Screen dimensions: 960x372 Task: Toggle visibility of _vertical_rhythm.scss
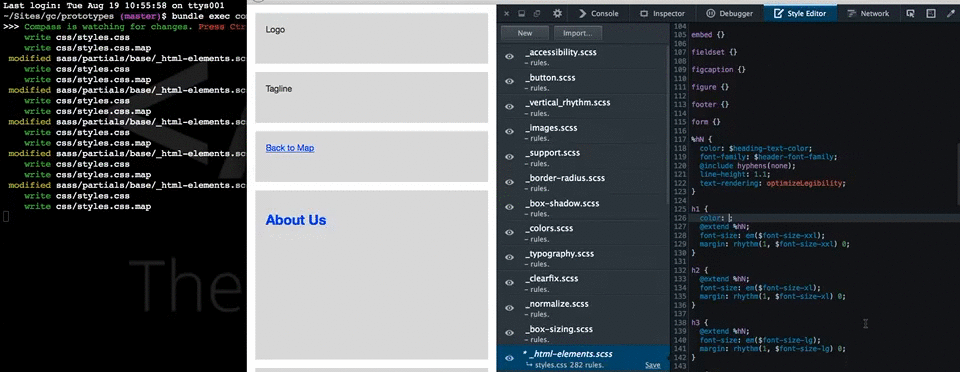pos(509,106)
